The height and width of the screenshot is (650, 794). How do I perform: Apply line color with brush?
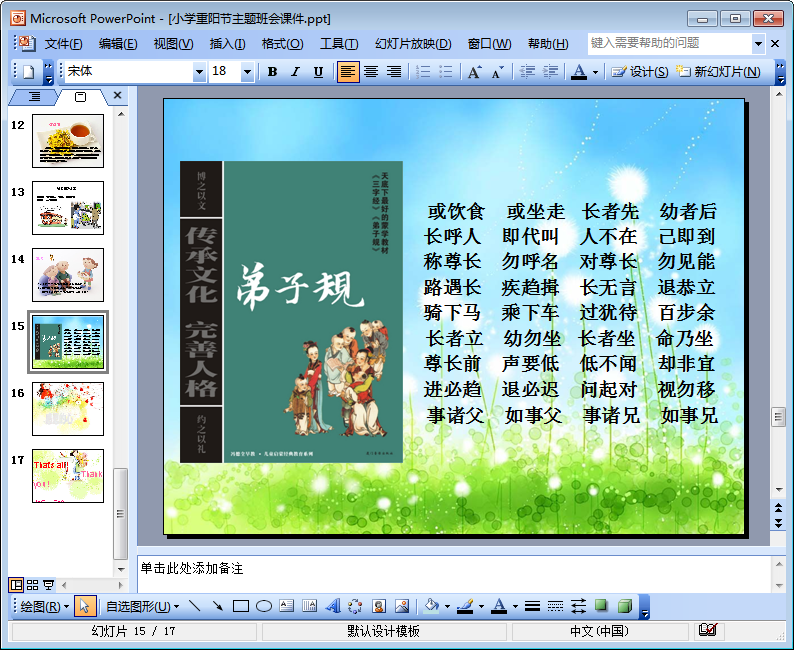tap(465, 606)
